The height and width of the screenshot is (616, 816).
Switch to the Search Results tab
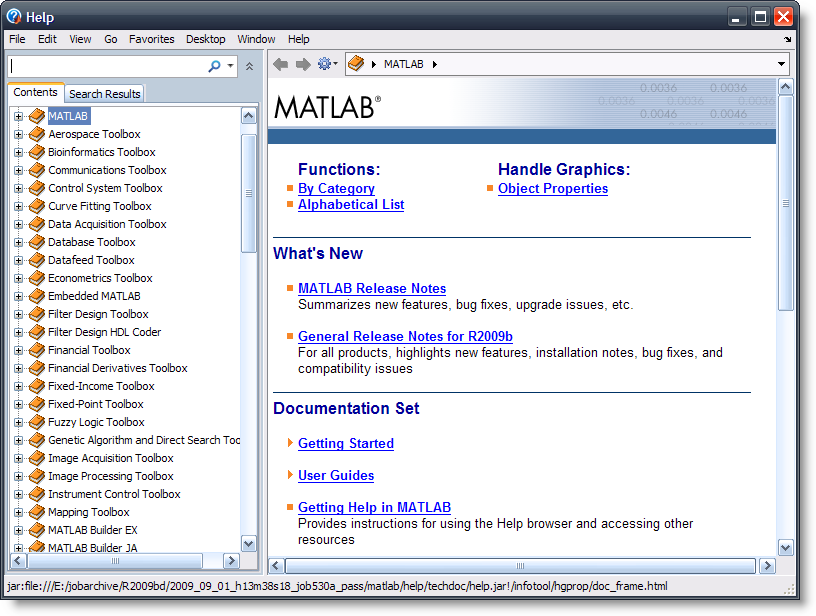coord(105,94)
